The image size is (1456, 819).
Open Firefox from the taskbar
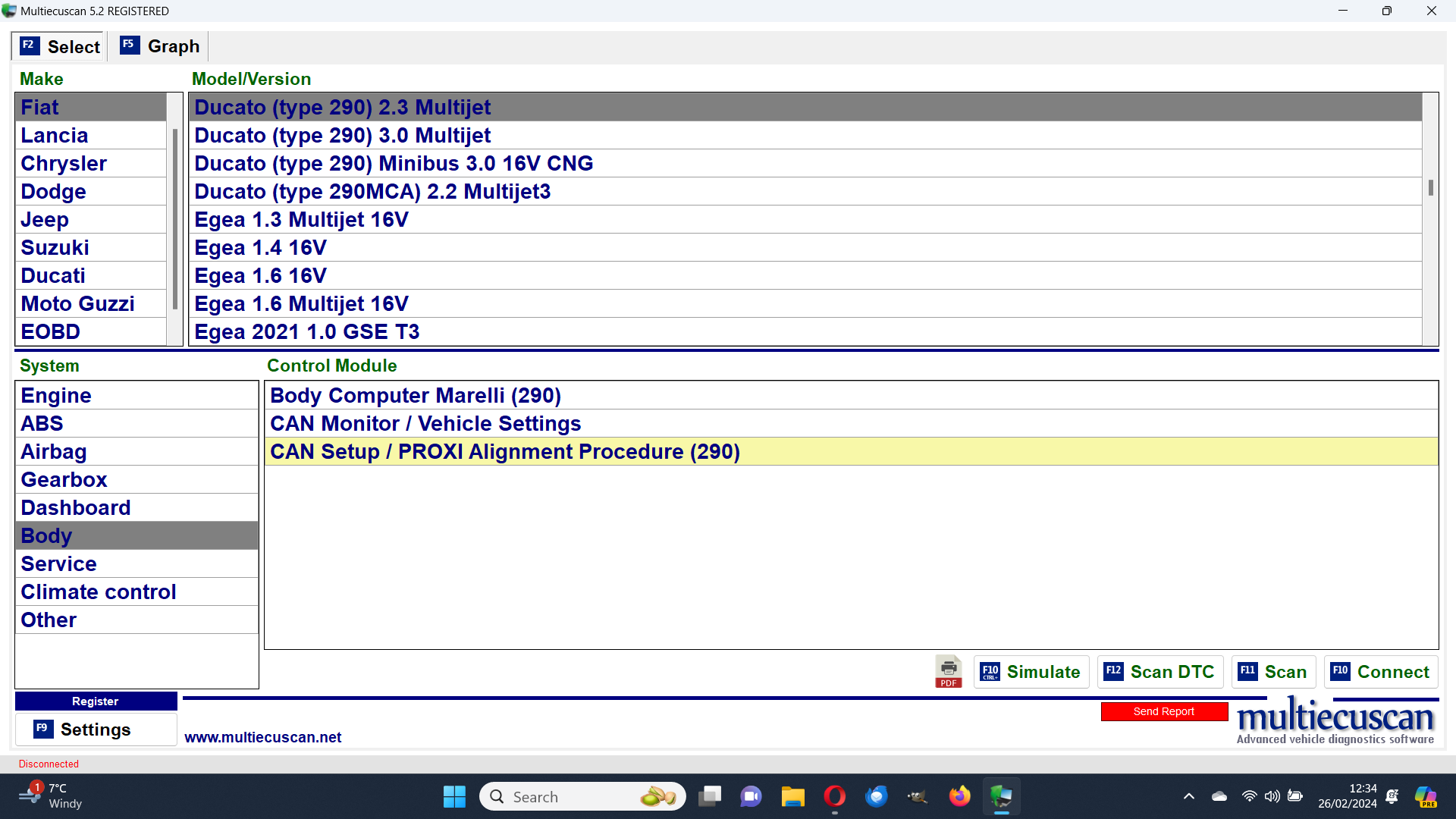(959, 796)
